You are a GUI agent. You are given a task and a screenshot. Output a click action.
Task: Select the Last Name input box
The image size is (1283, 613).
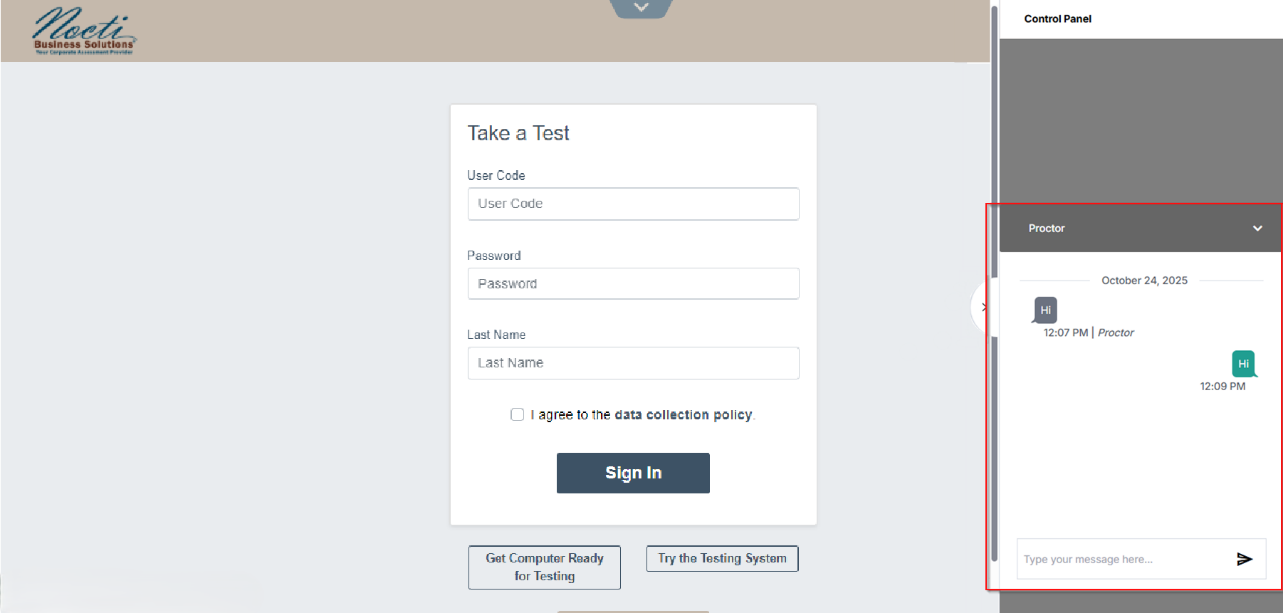[x=633, y=363]
